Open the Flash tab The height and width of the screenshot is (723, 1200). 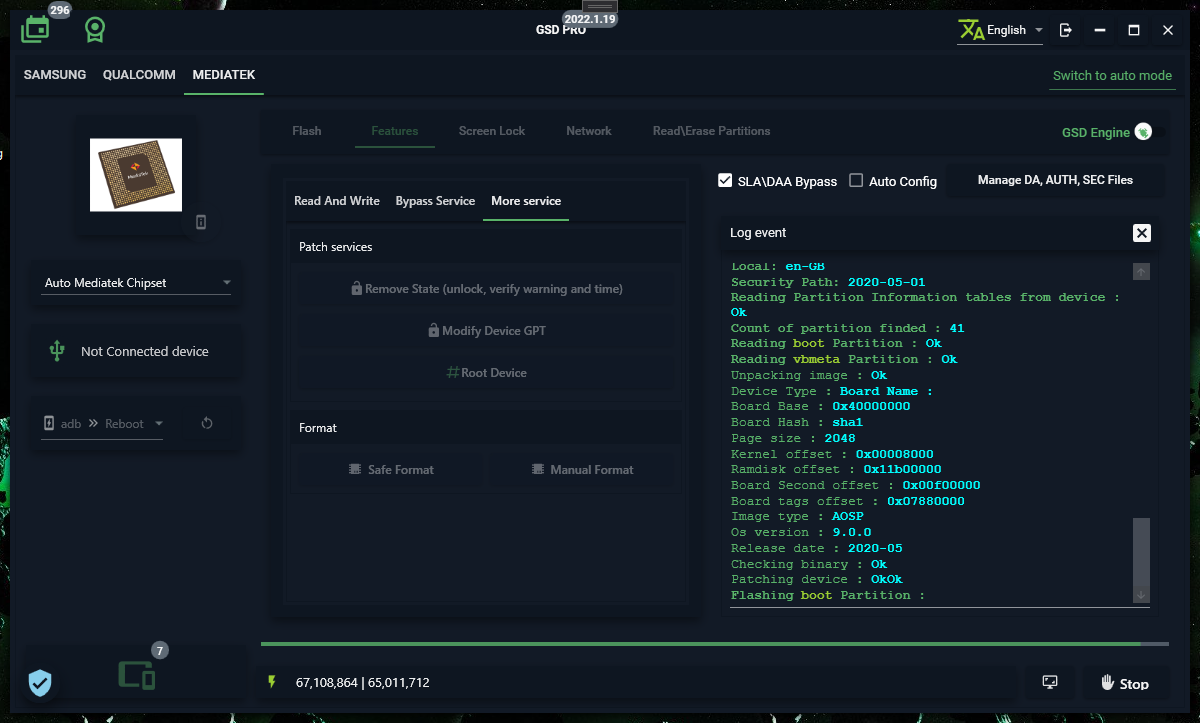pos(307,131)
